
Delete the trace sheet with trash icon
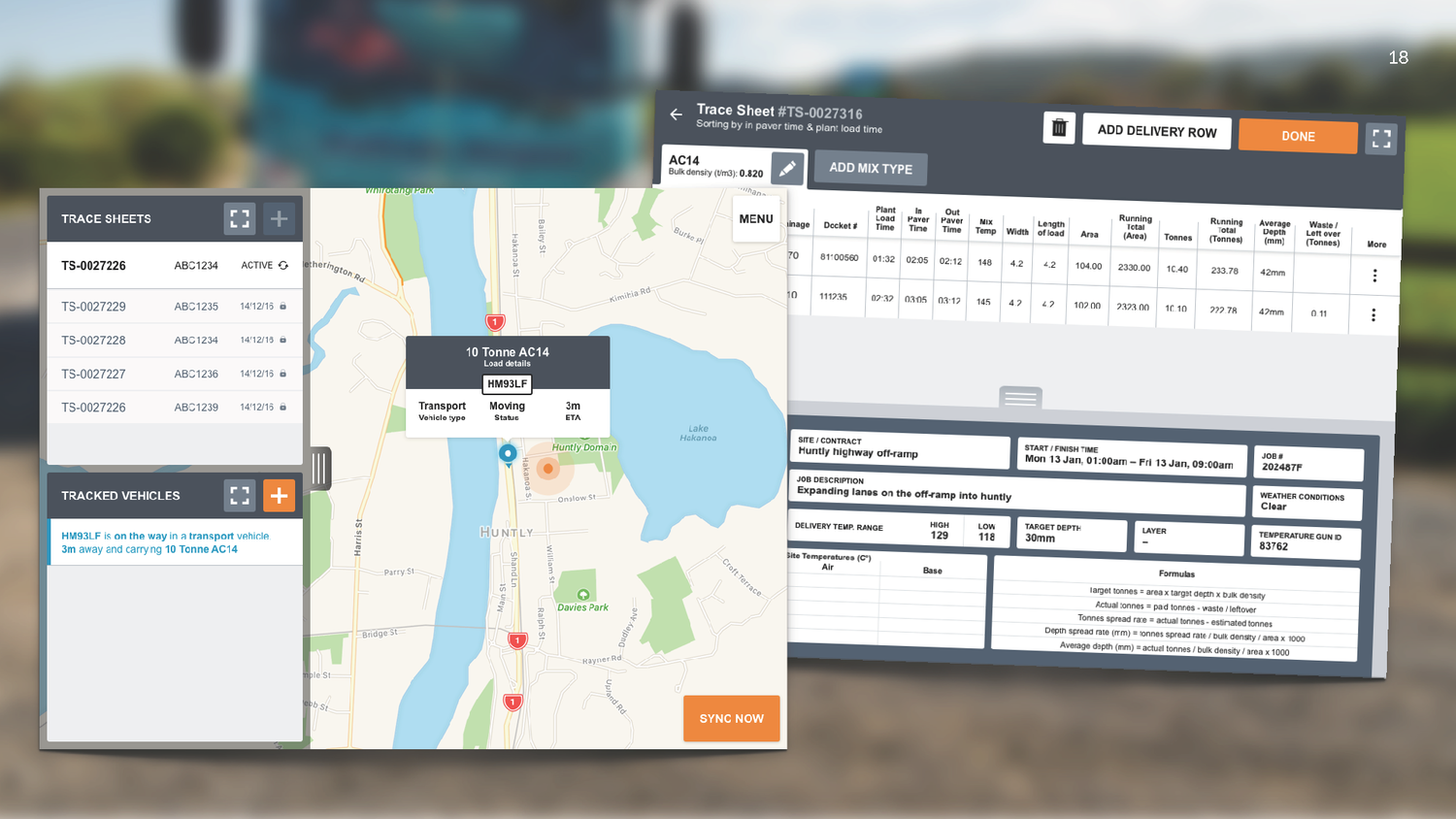[1059, 127]
